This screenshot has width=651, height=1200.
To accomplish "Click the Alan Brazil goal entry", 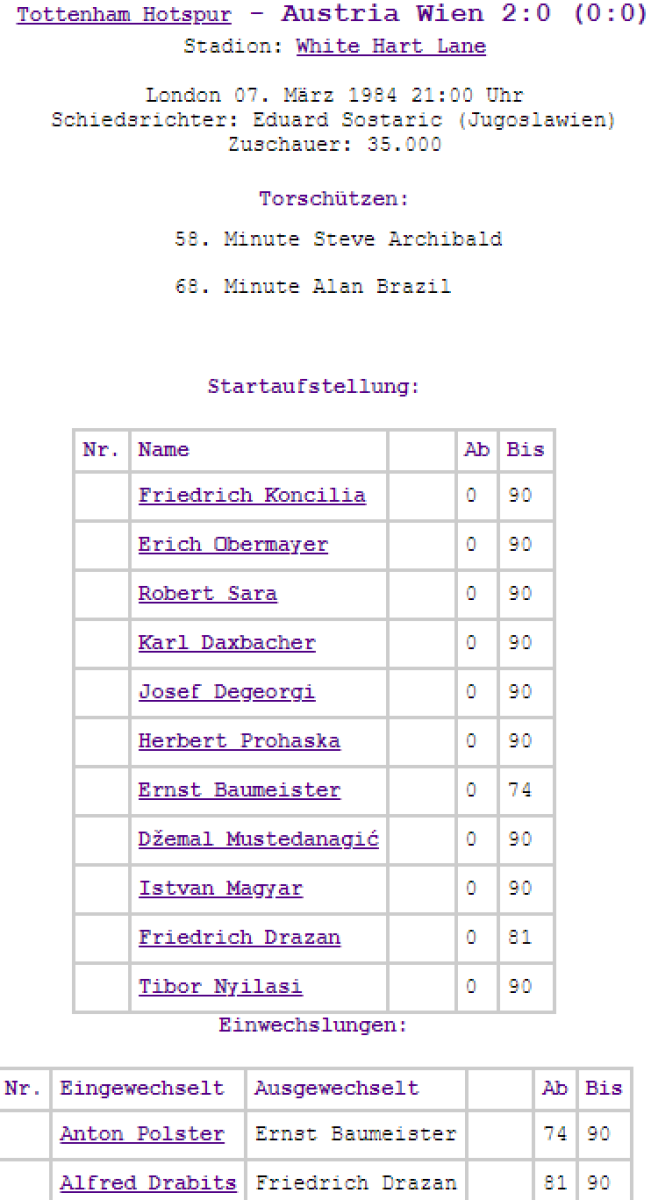I will tap(312, 287).
